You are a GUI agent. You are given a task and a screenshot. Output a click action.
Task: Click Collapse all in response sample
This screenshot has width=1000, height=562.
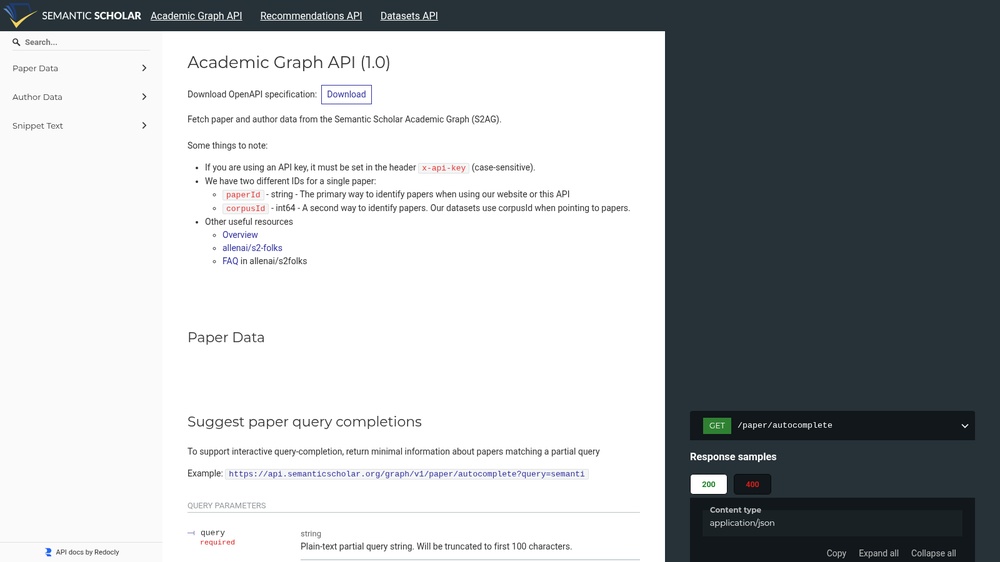933,553
